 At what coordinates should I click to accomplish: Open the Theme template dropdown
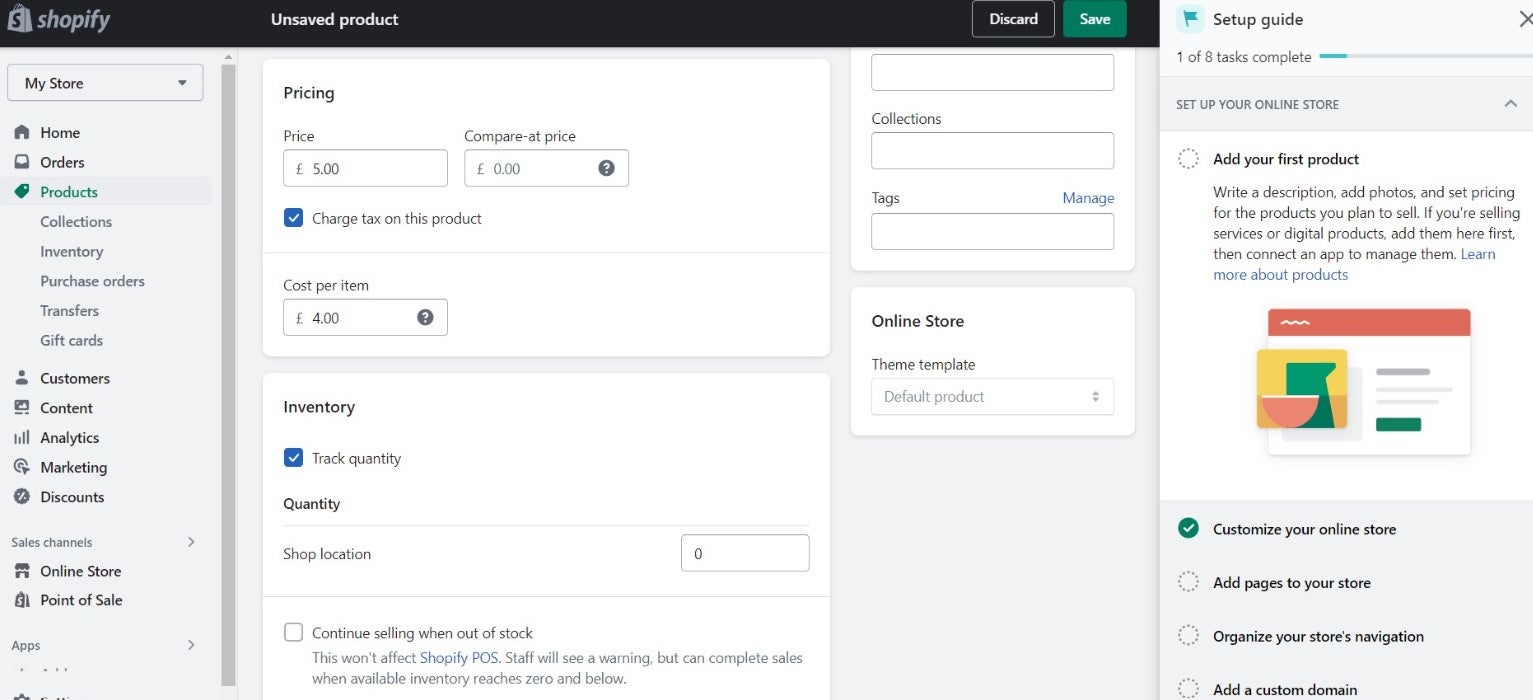tap(992, 397)
